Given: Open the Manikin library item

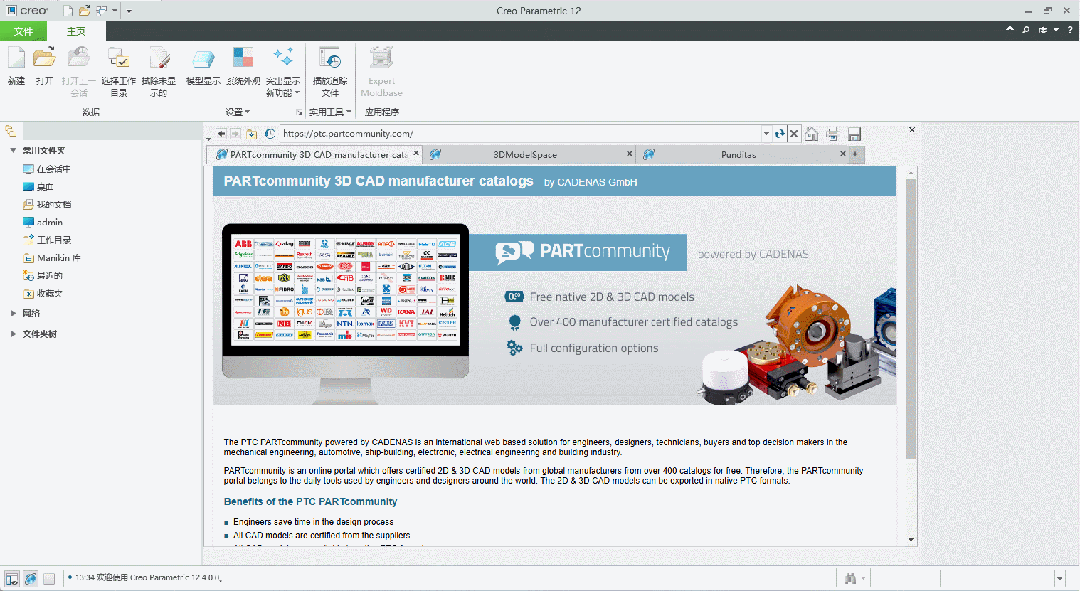Looking at the screenshot, I should 52,258.
